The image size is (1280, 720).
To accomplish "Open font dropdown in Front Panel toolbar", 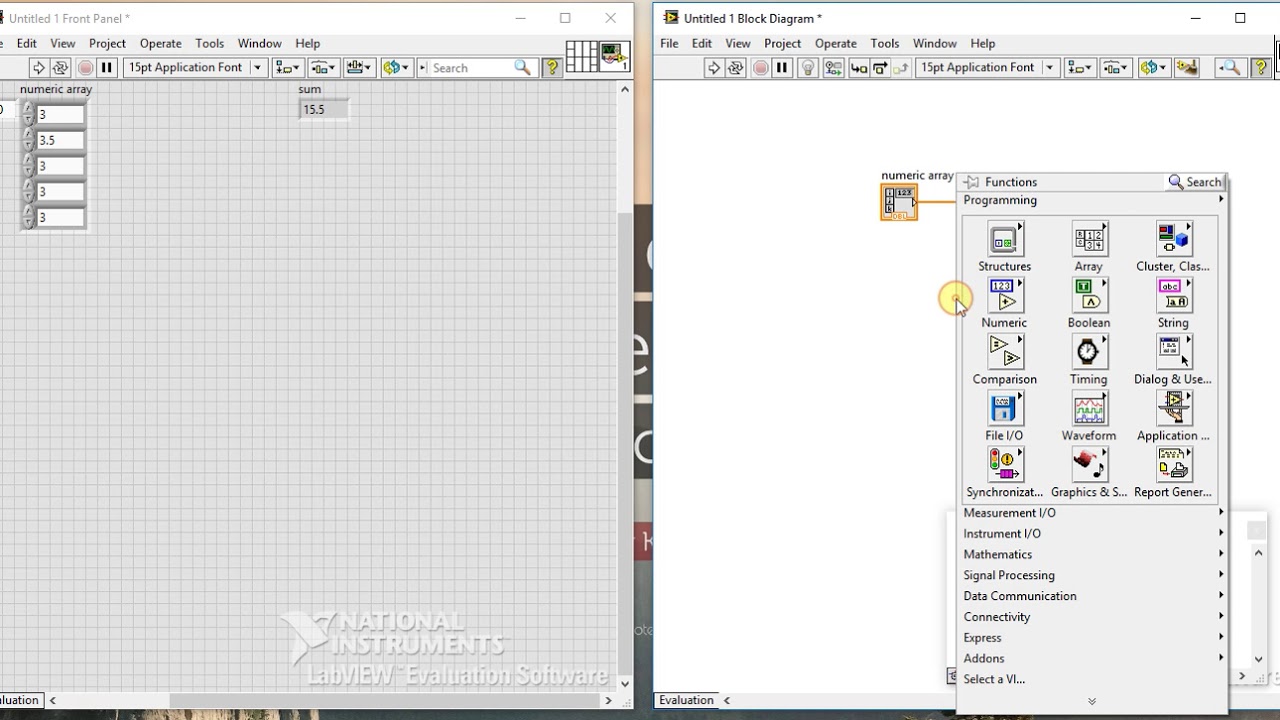I will (x=194, y=68).
